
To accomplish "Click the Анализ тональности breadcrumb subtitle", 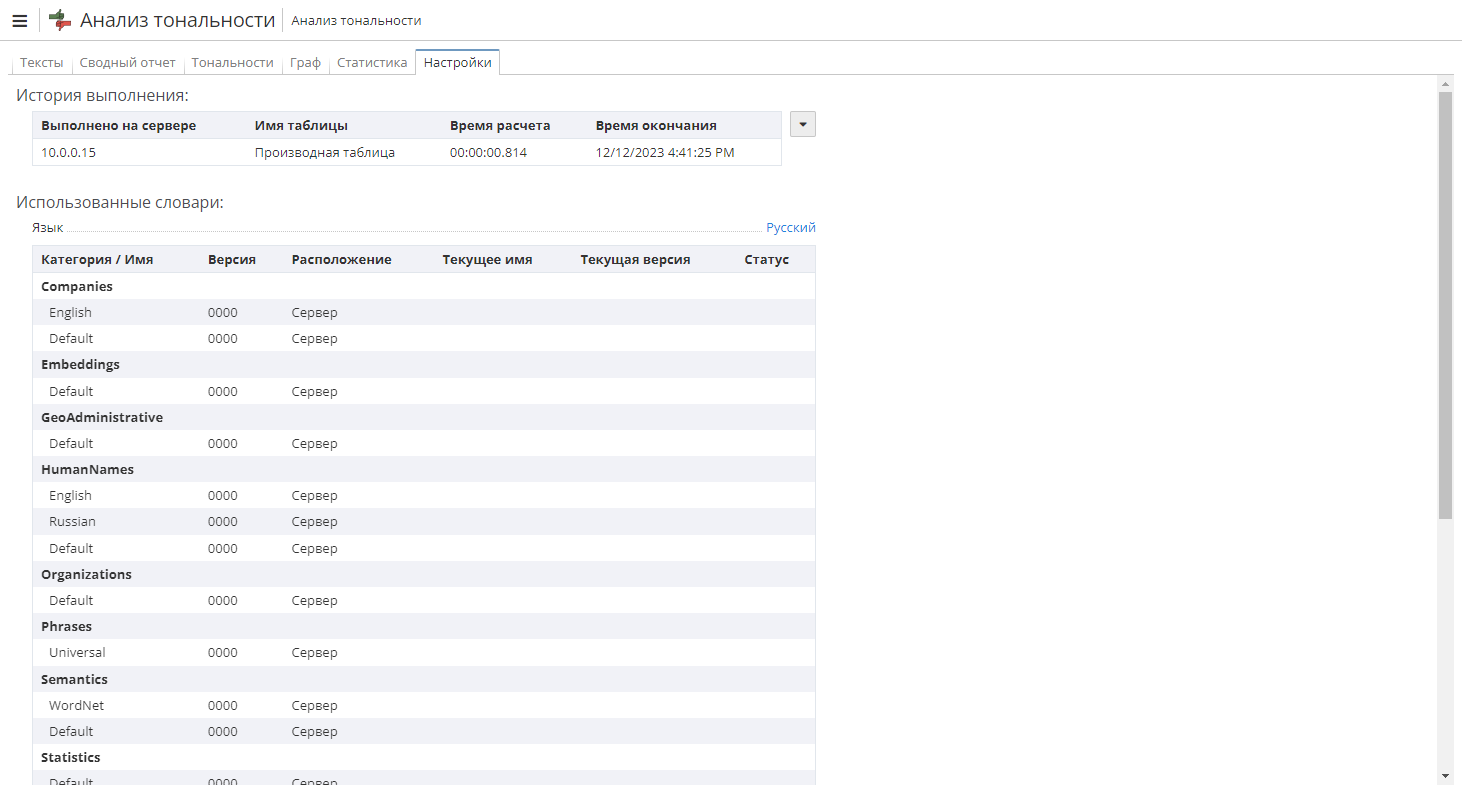I will tap(356, 21).
